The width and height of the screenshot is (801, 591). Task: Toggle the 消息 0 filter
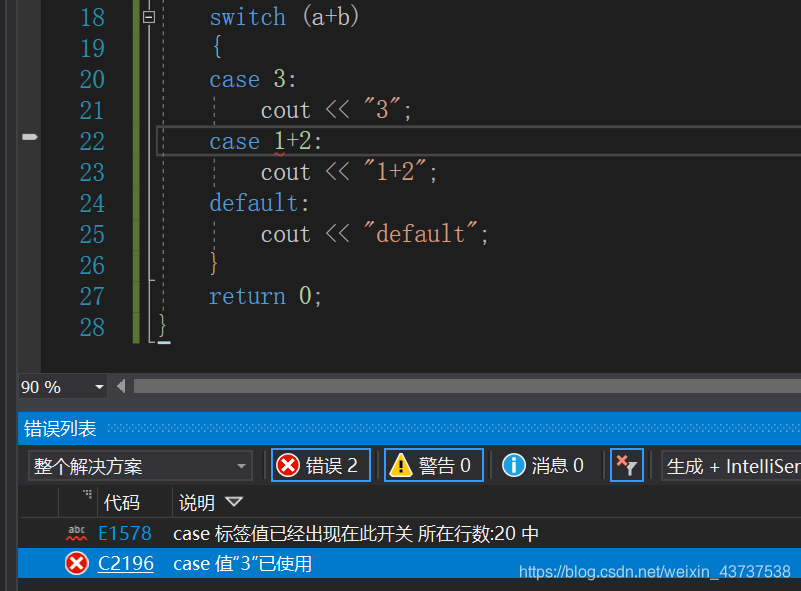[546, 464]
